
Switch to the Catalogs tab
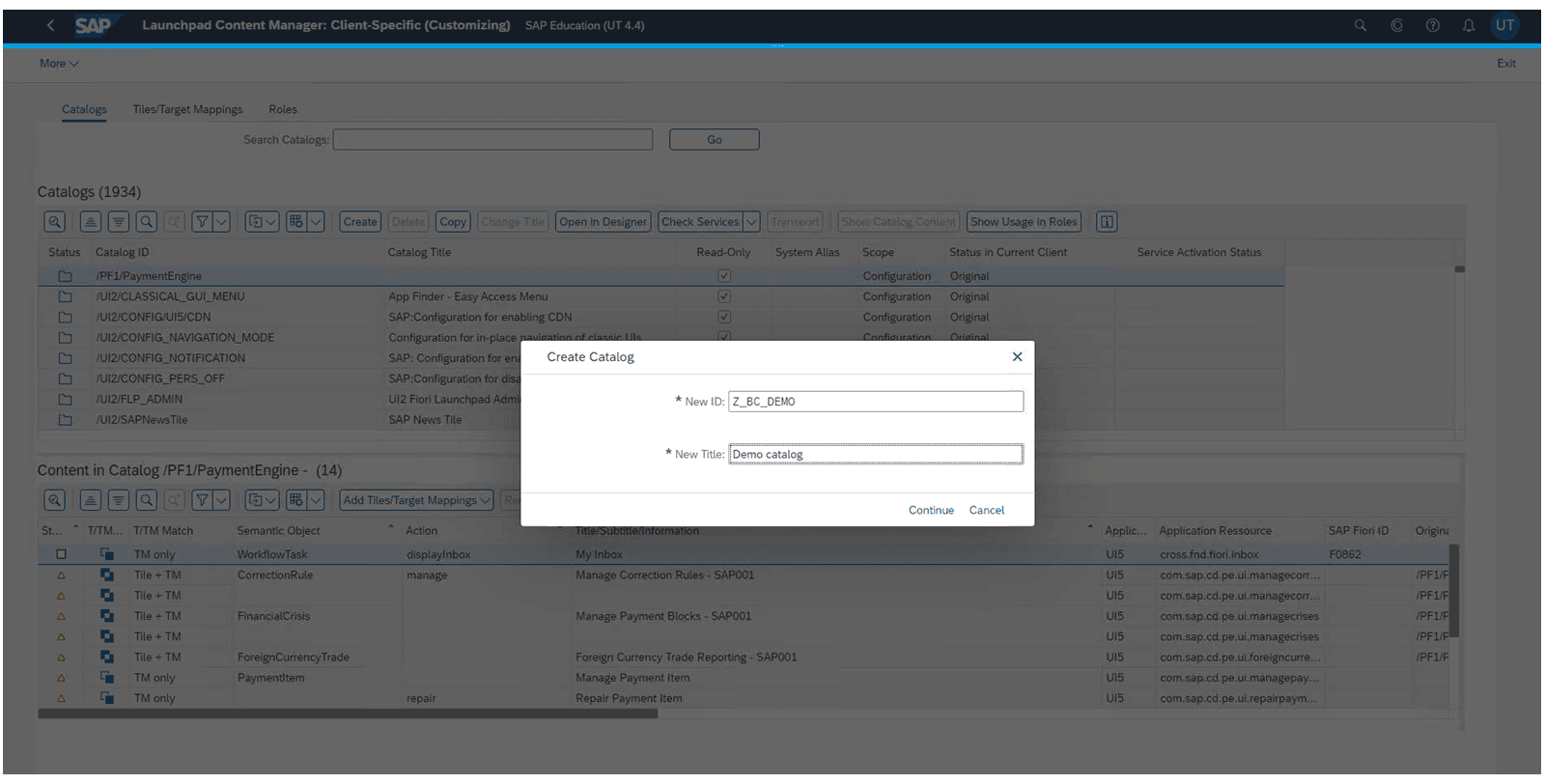84,110
